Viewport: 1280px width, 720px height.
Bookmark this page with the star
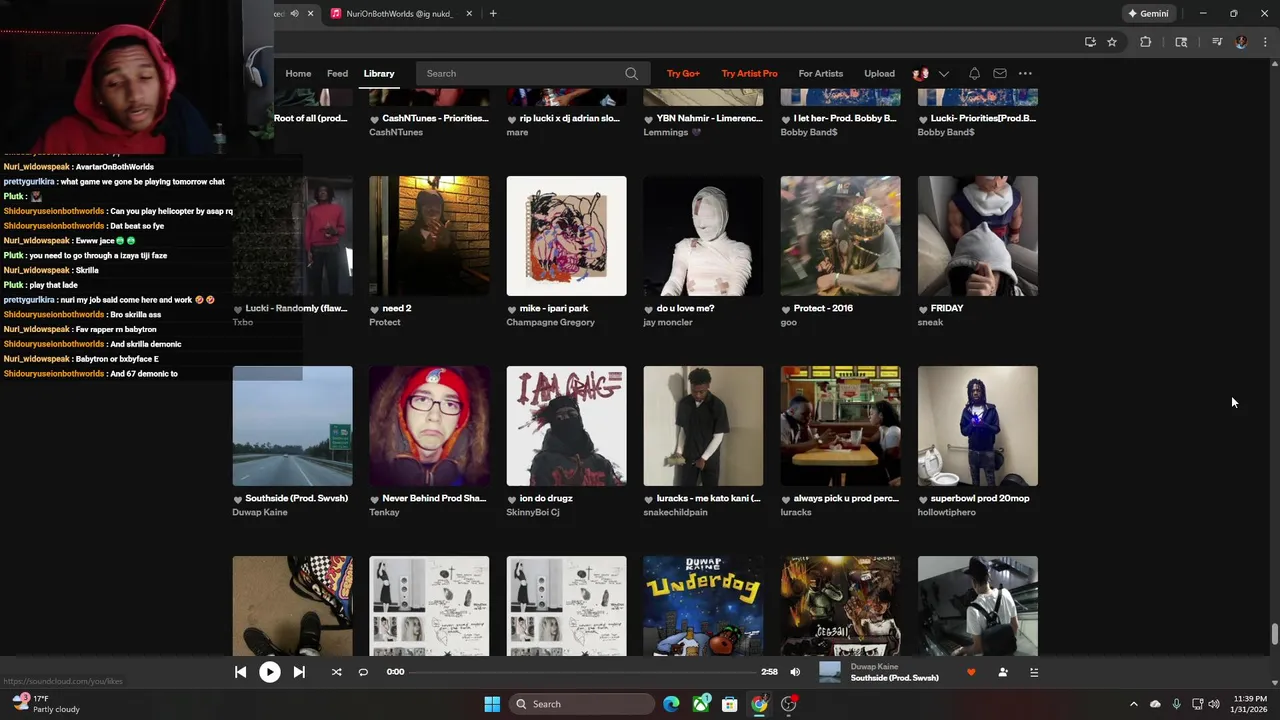click(1111, 42)
